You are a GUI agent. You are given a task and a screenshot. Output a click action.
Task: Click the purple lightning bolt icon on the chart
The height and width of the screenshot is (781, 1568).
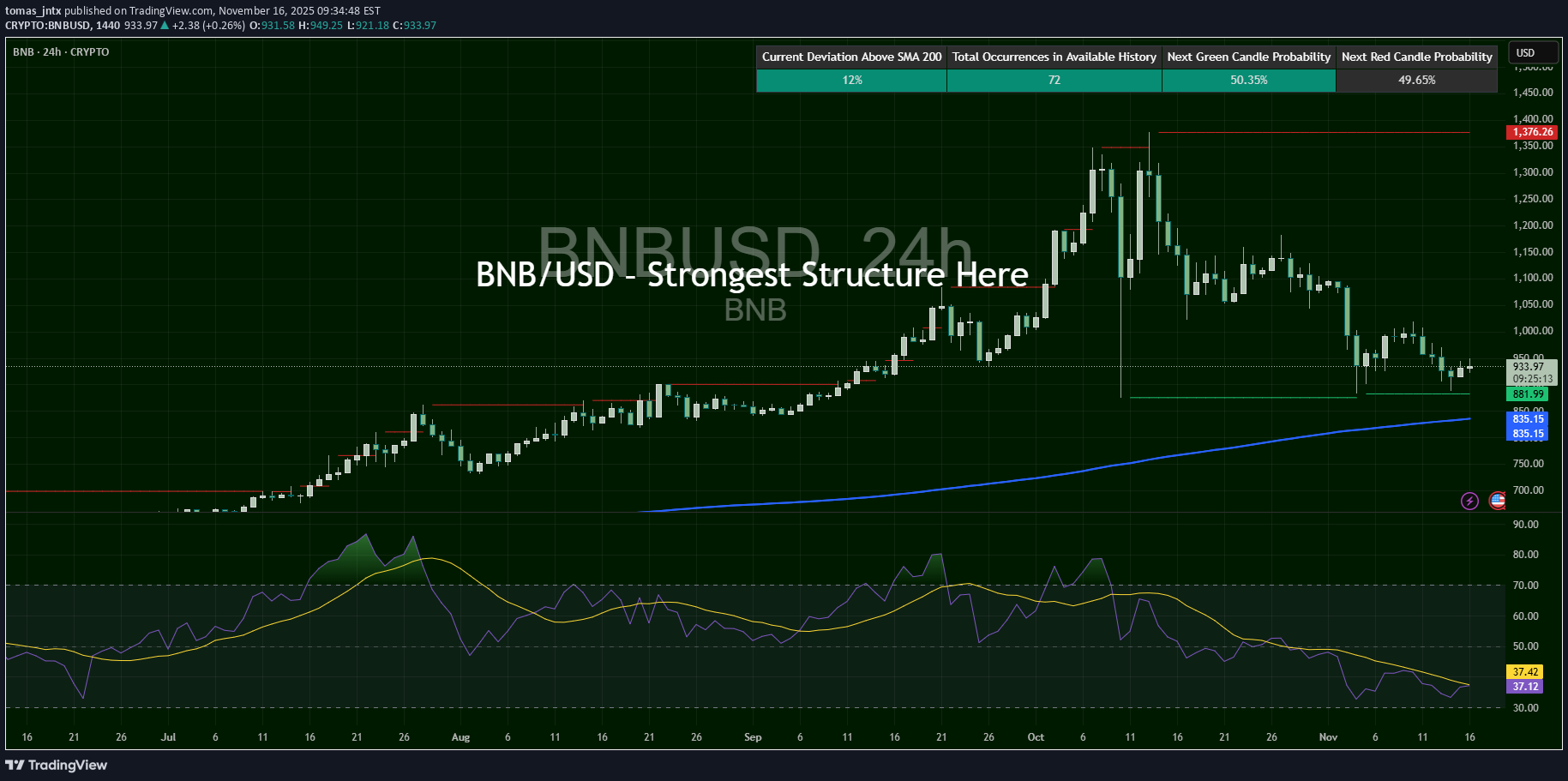(1469, 501)
